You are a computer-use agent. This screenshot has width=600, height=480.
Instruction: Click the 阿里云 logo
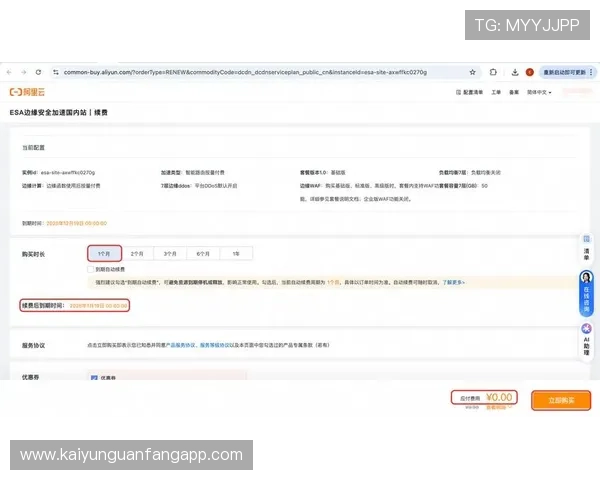27,92
